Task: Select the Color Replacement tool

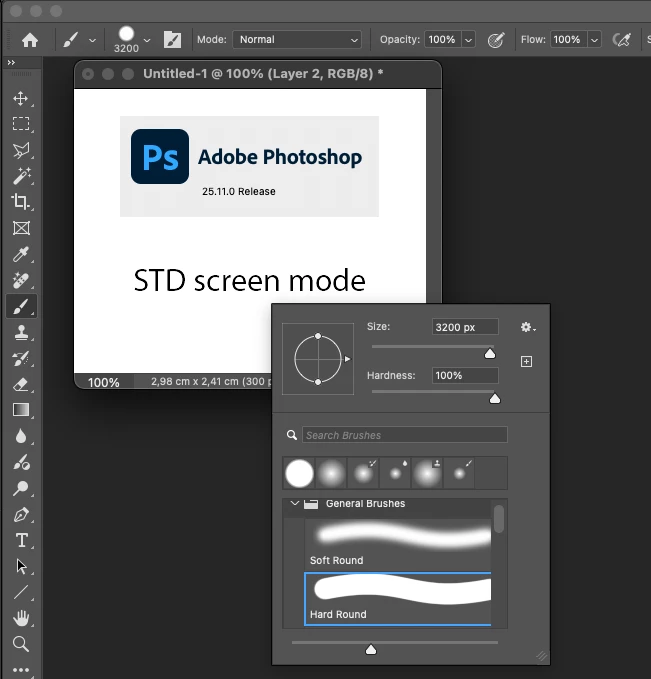Action: (21, 462)
